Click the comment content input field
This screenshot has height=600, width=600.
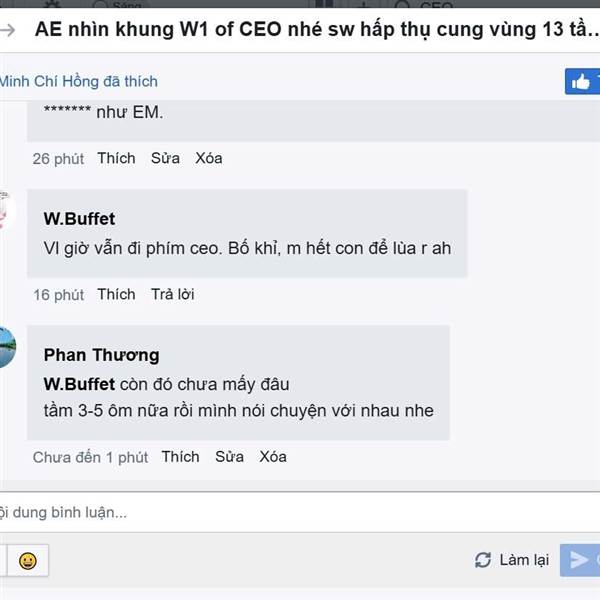coord(300,512)
